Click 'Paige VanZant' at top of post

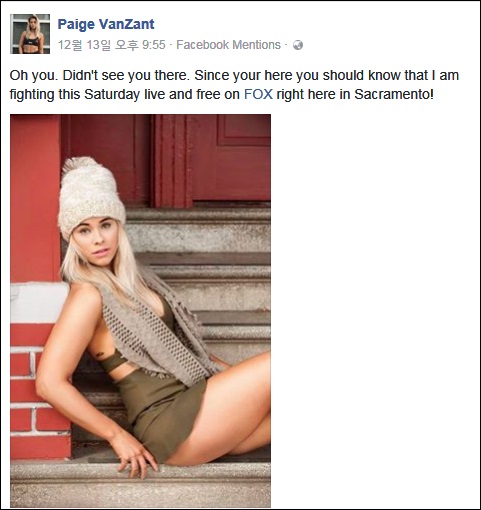(106, 24)
